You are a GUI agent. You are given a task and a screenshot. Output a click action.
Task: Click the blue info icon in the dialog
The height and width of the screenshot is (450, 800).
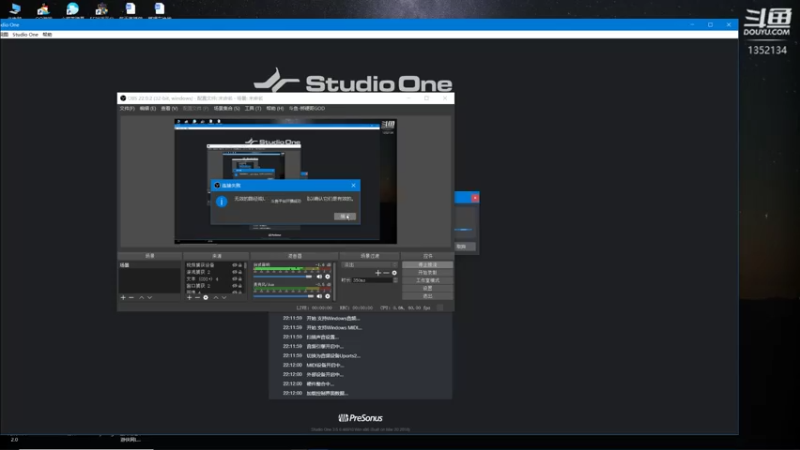coord(221,202)
